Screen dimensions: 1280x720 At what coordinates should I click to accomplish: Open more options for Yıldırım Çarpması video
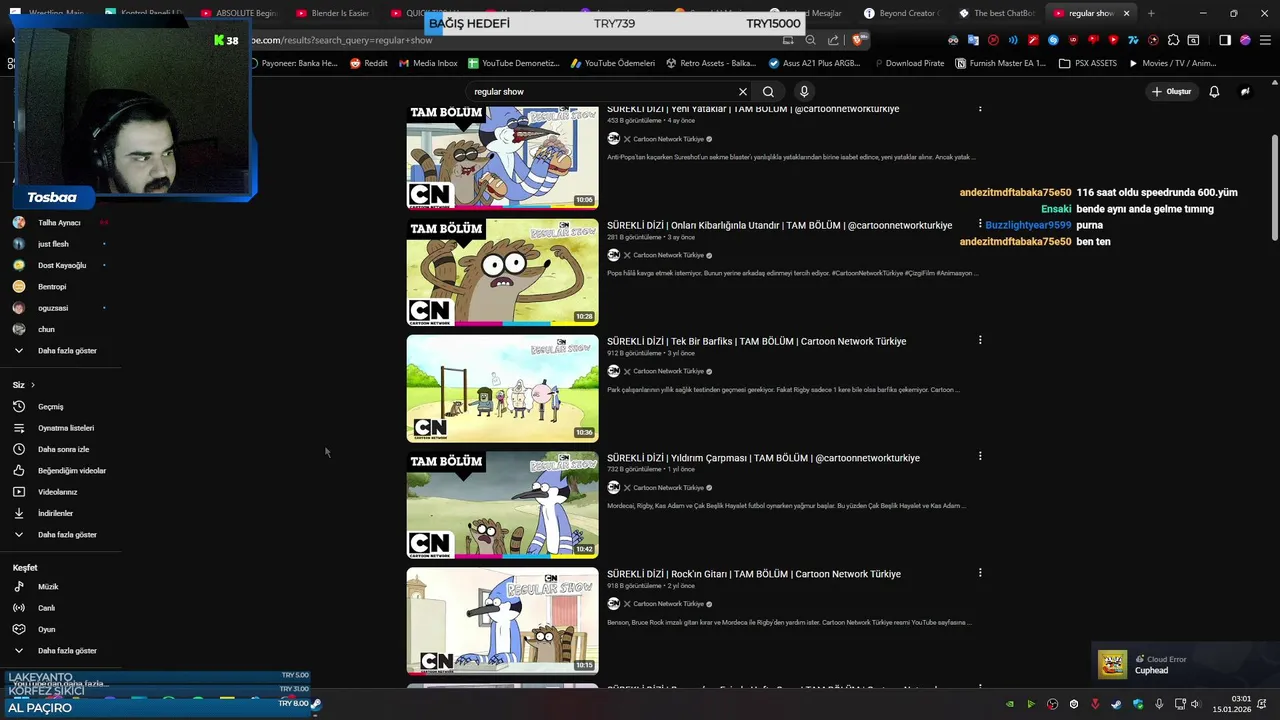point(980,456)
